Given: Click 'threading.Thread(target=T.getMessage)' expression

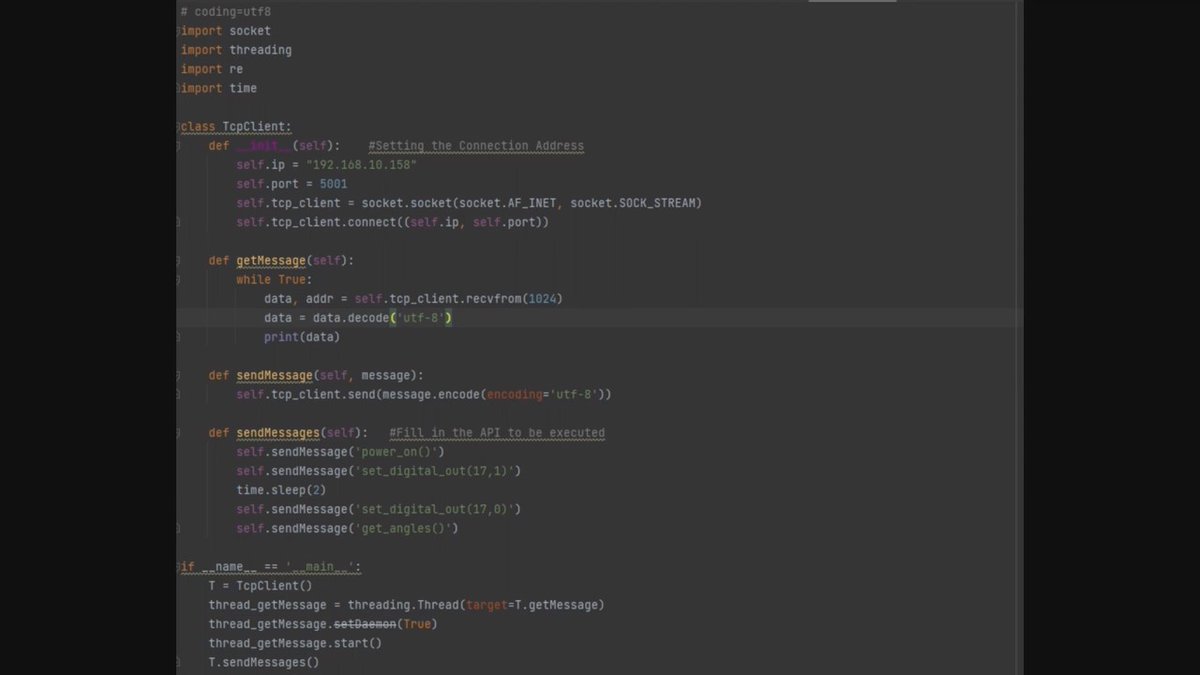Looking at the screenshot, I should [x=476, y=605].
